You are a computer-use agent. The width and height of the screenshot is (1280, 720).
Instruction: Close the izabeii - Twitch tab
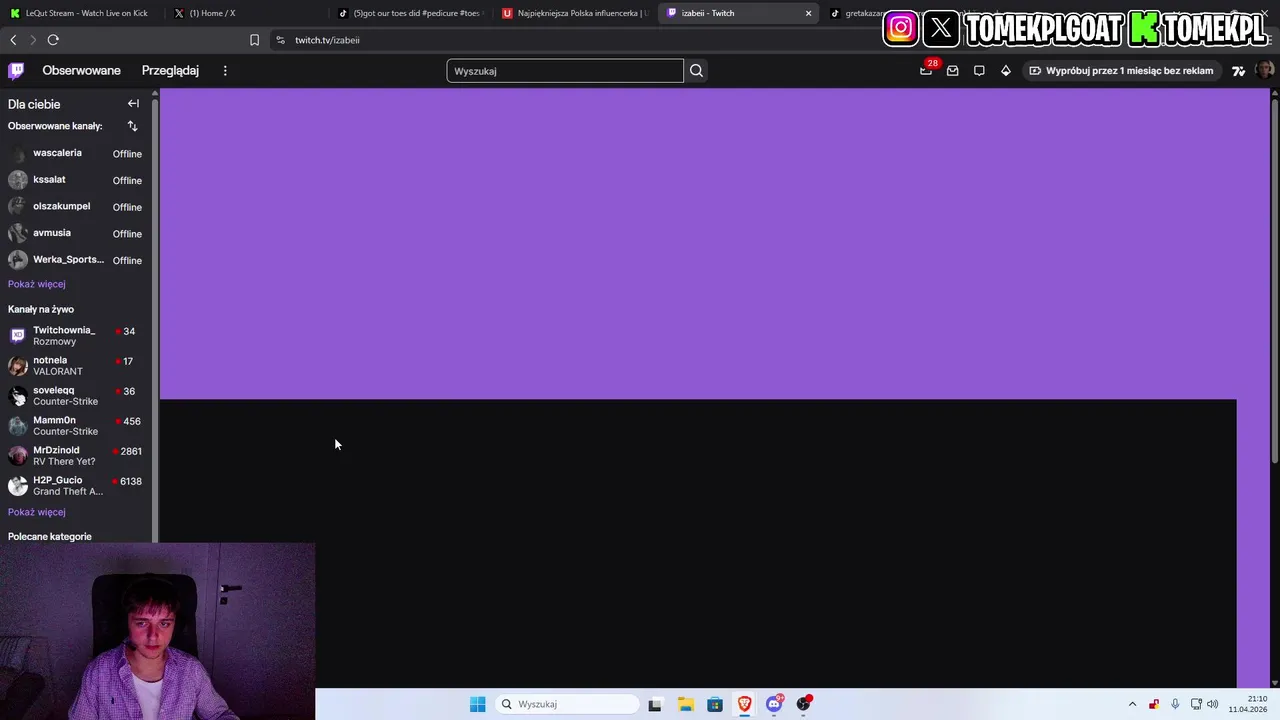[808, 13]
